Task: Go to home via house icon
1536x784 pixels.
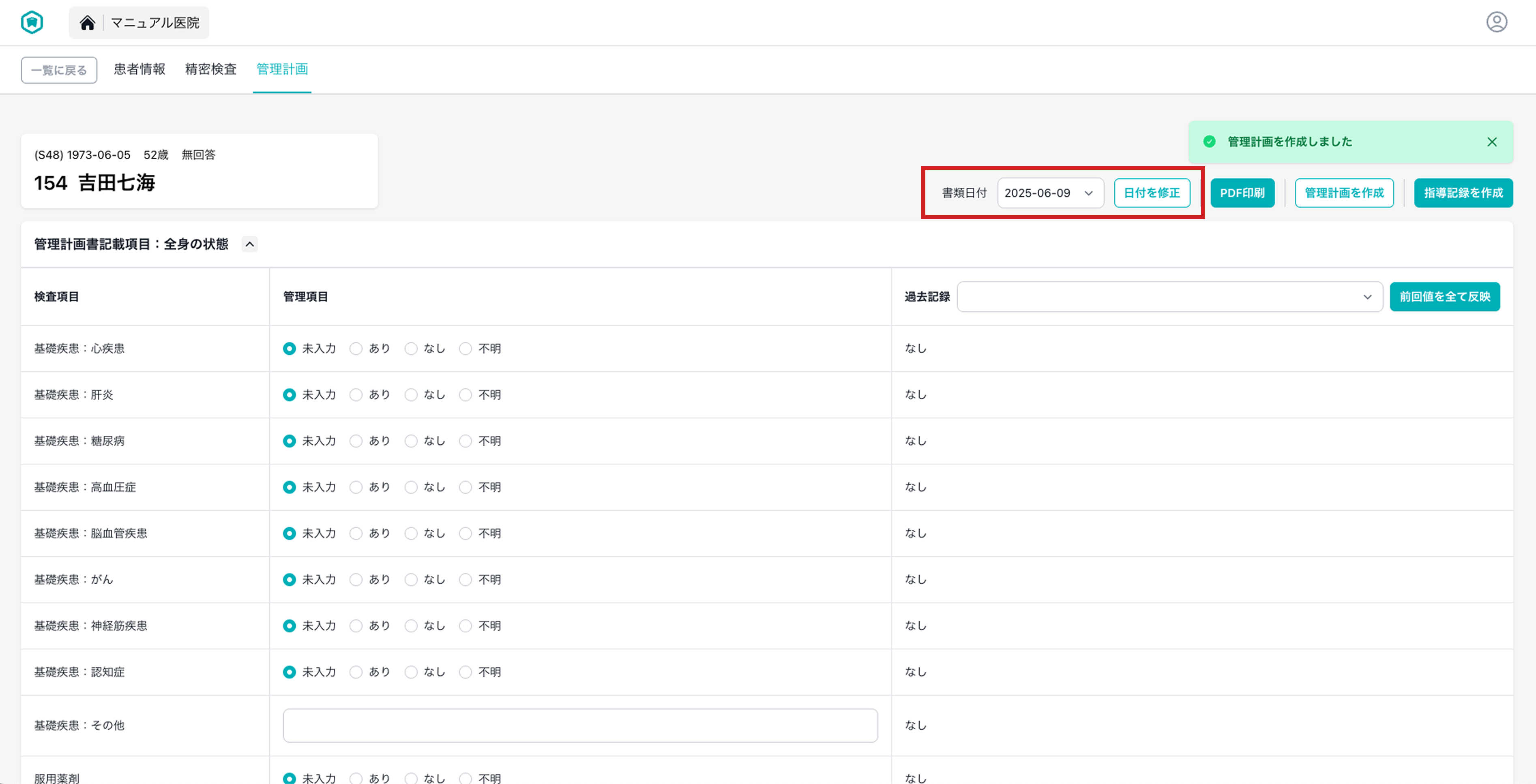Action: click(x=88, y=23)
